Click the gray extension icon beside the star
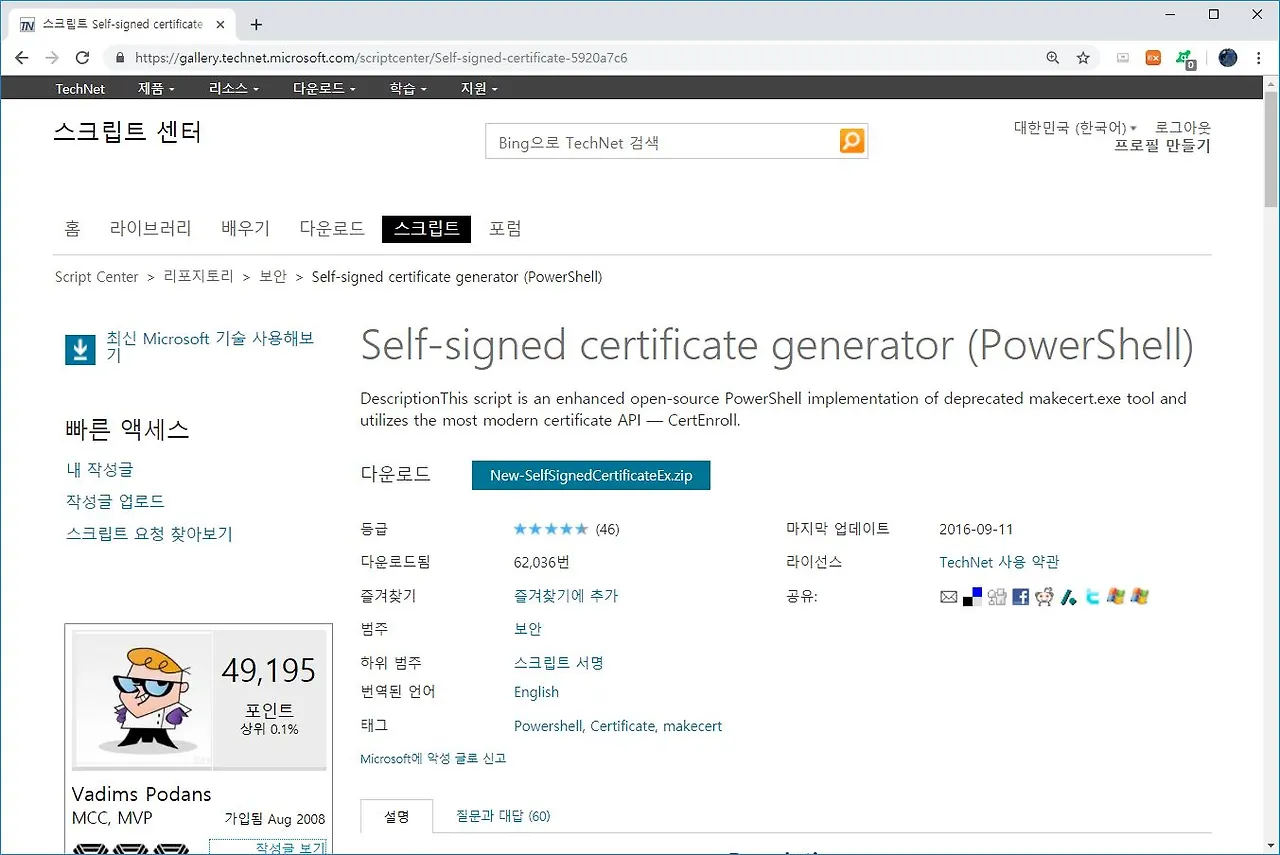 click(x=1123, y=58)
